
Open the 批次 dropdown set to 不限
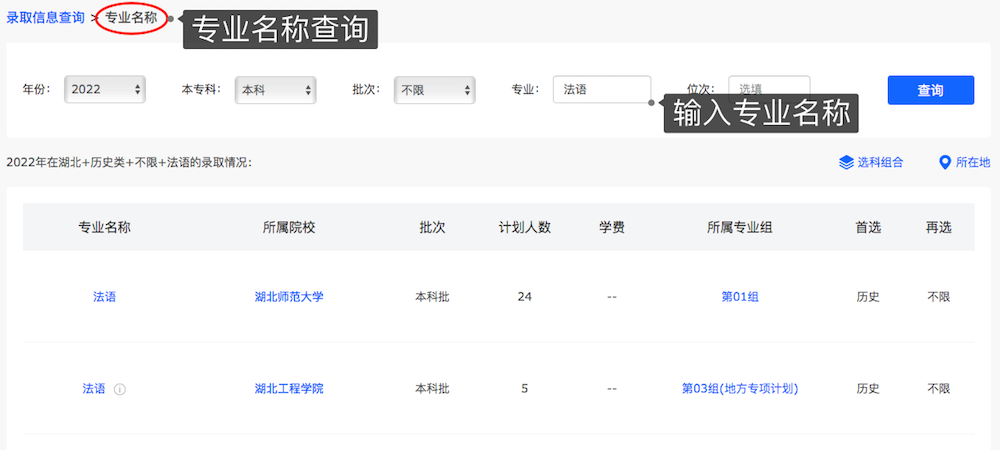pyautogui.click(x=433, y=90)
